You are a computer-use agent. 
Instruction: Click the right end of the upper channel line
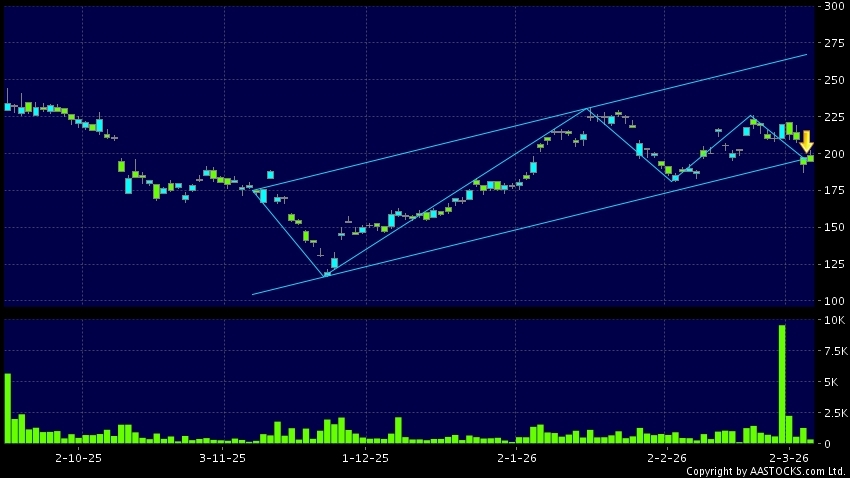point(806,54)
